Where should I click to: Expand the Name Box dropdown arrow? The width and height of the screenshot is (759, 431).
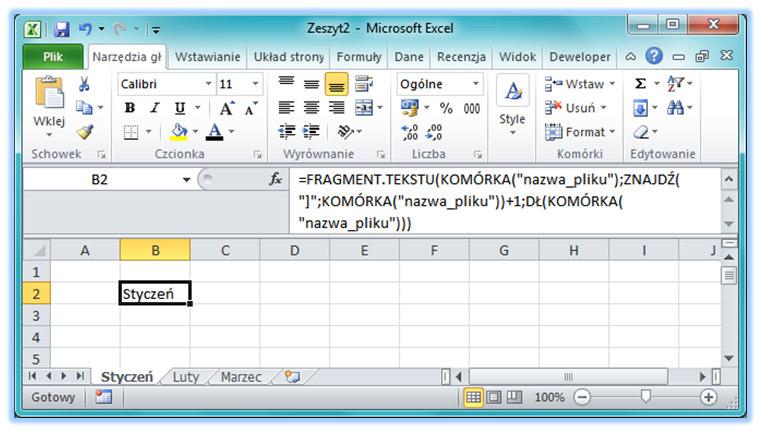point(186,180)
